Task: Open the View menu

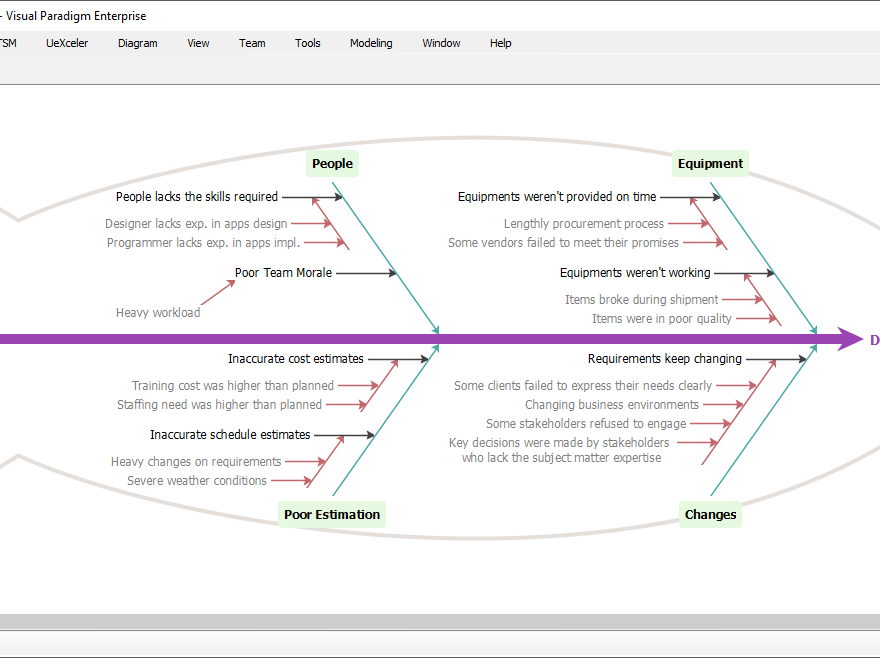Action: coord(198,43)
